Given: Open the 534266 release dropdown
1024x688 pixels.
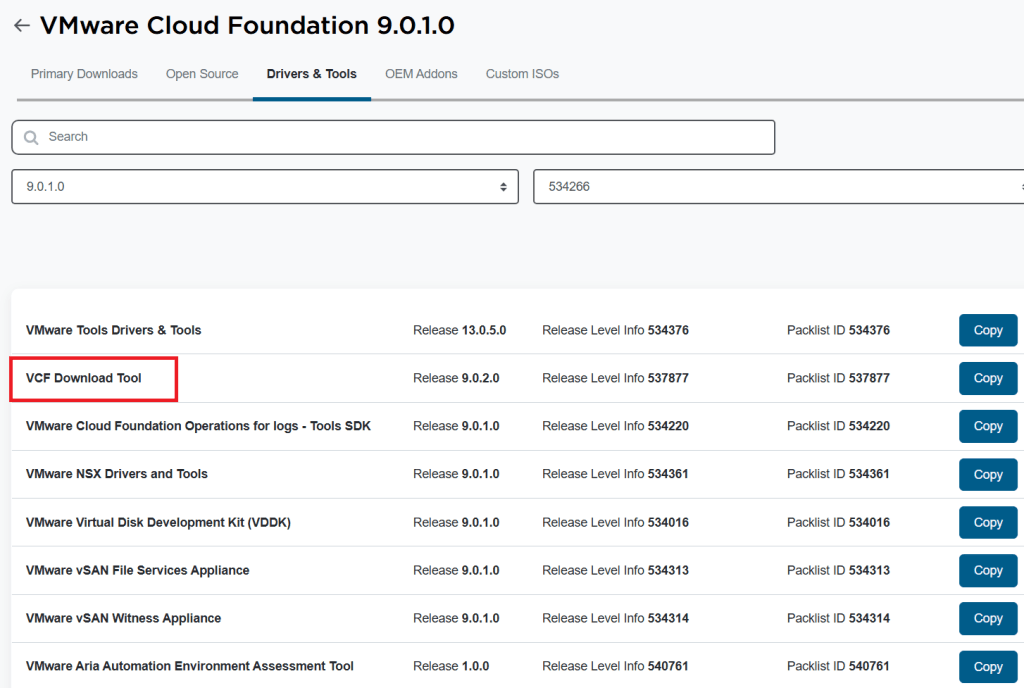Looking at the screenshot, I should click(780, 186).
